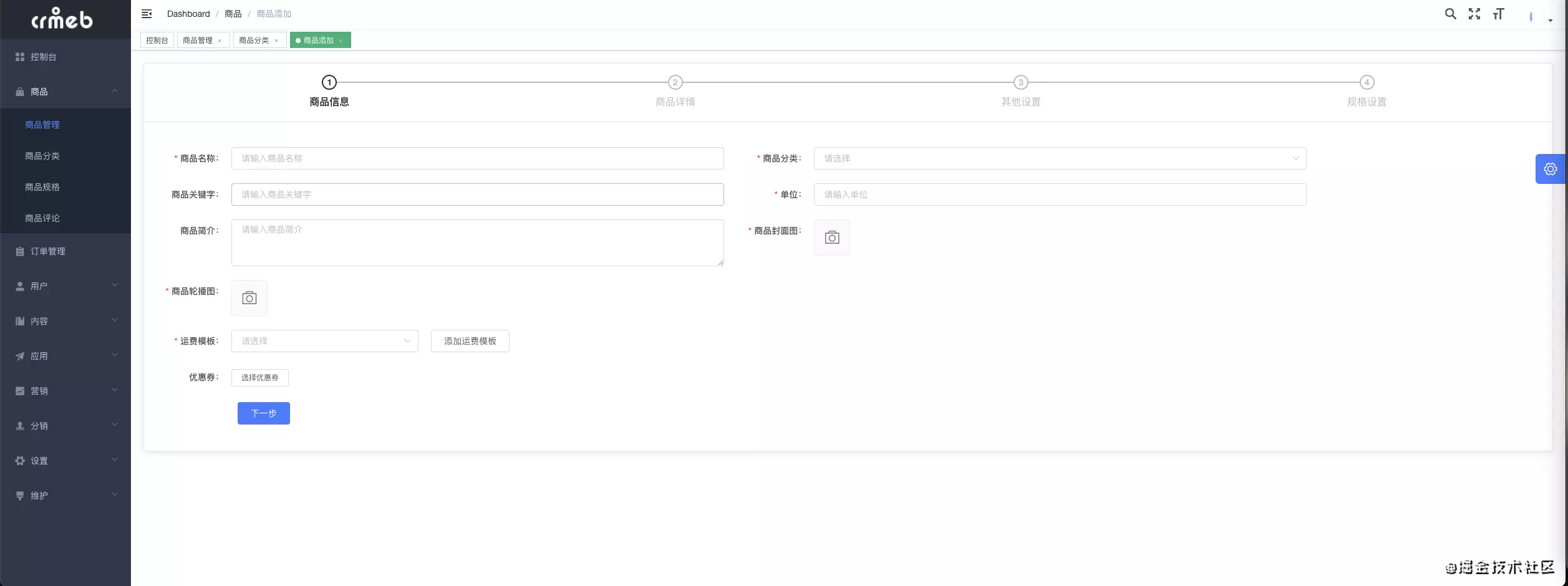1568x586 pixels.
Task: Select the 用户 sidebar icon
Action: (20, 286)
